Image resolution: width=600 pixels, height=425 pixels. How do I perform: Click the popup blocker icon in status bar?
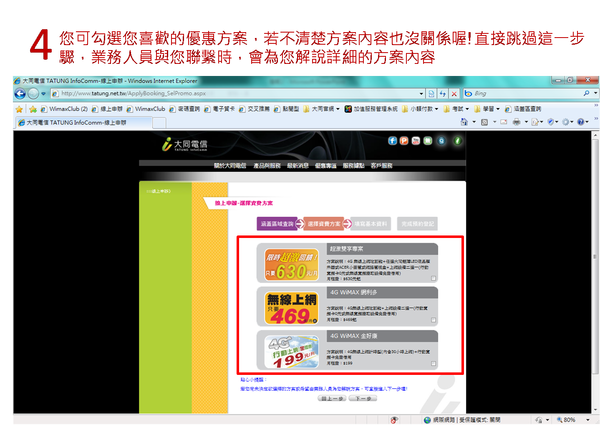[394, 420]
